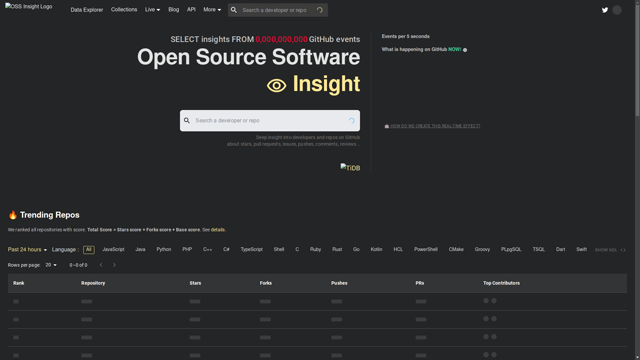Filter trending repos by TSQL
The width and height of the screenshot is (640, 360).
point(538,249)
